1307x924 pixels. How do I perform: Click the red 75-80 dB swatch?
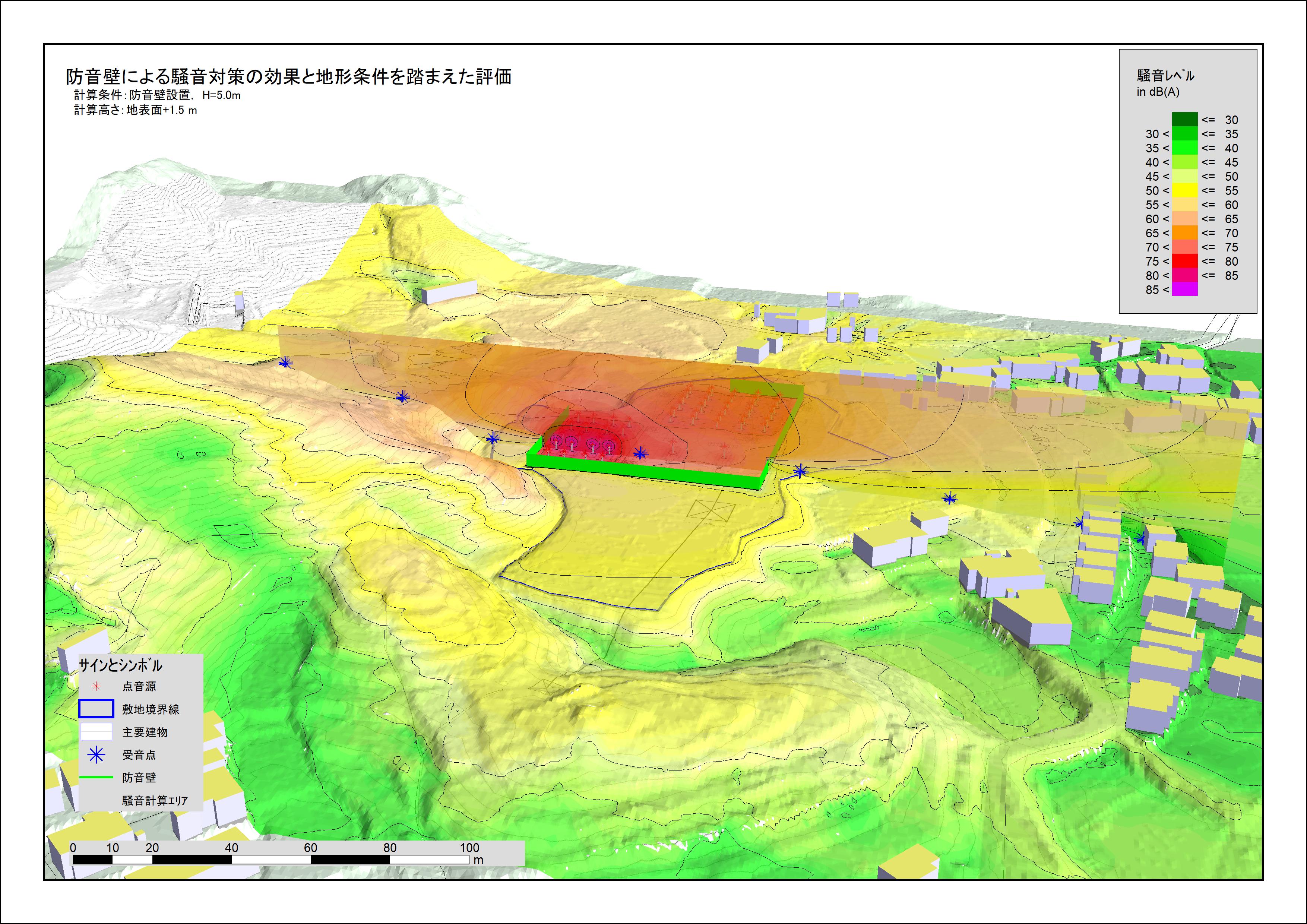pyautogui.click(x=1185, y=261)
